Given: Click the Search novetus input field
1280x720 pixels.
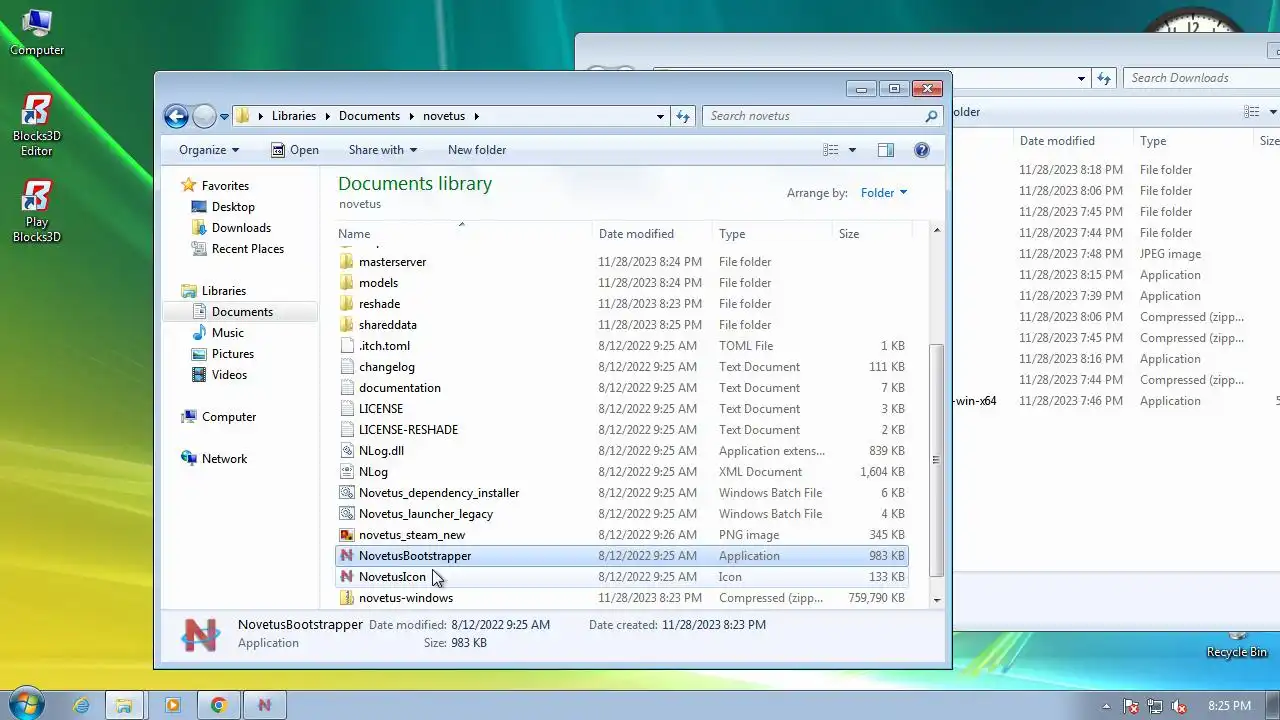Looking at the screenshot, I should [x=813, y=116].
